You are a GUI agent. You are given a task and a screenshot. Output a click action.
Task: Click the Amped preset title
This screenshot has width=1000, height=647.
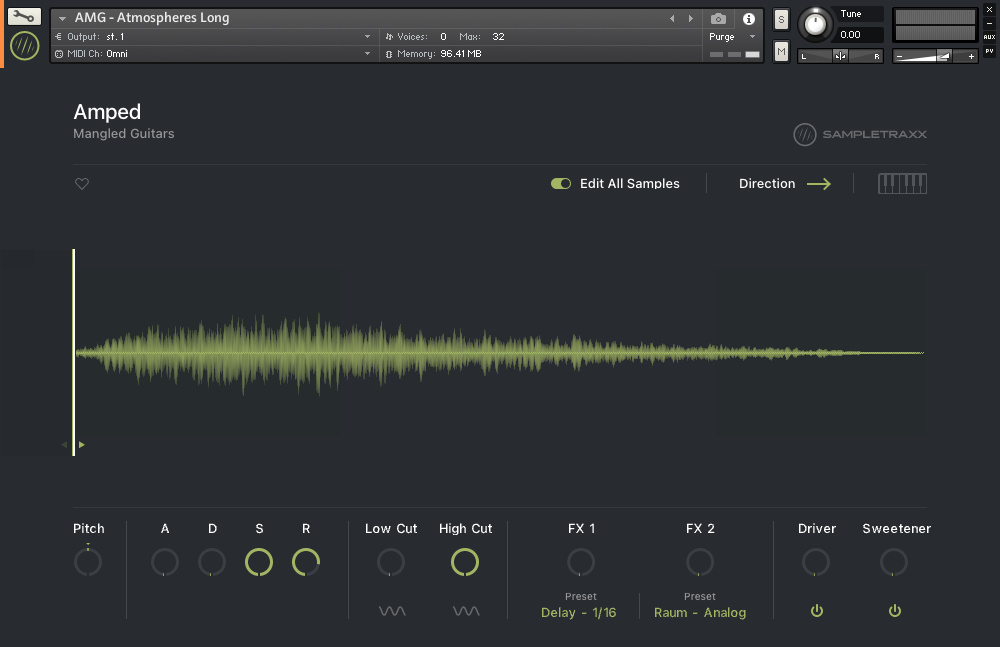click(107, 112)
